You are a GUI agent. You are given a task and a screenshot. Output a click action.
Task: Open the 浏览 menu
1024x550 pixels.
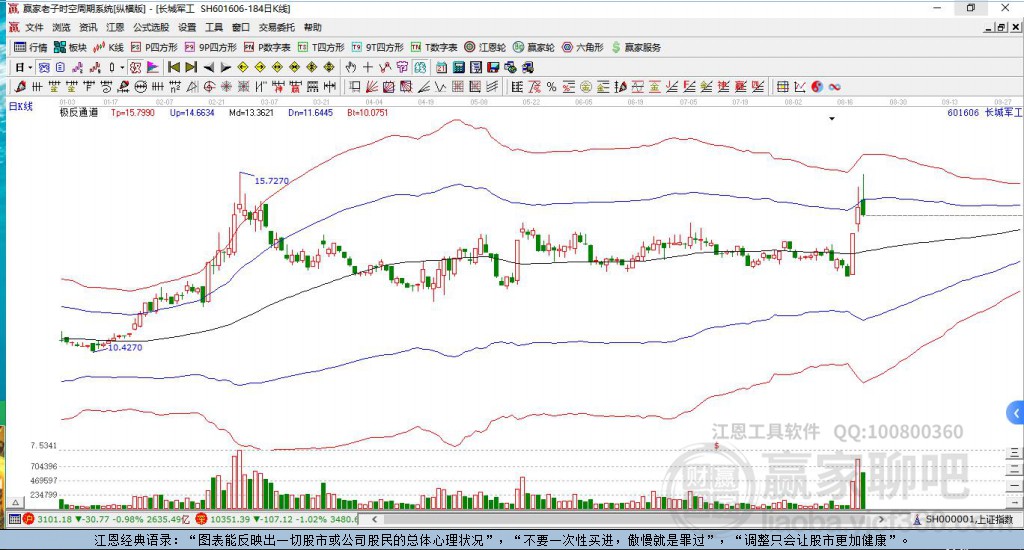tap(61, 27)
